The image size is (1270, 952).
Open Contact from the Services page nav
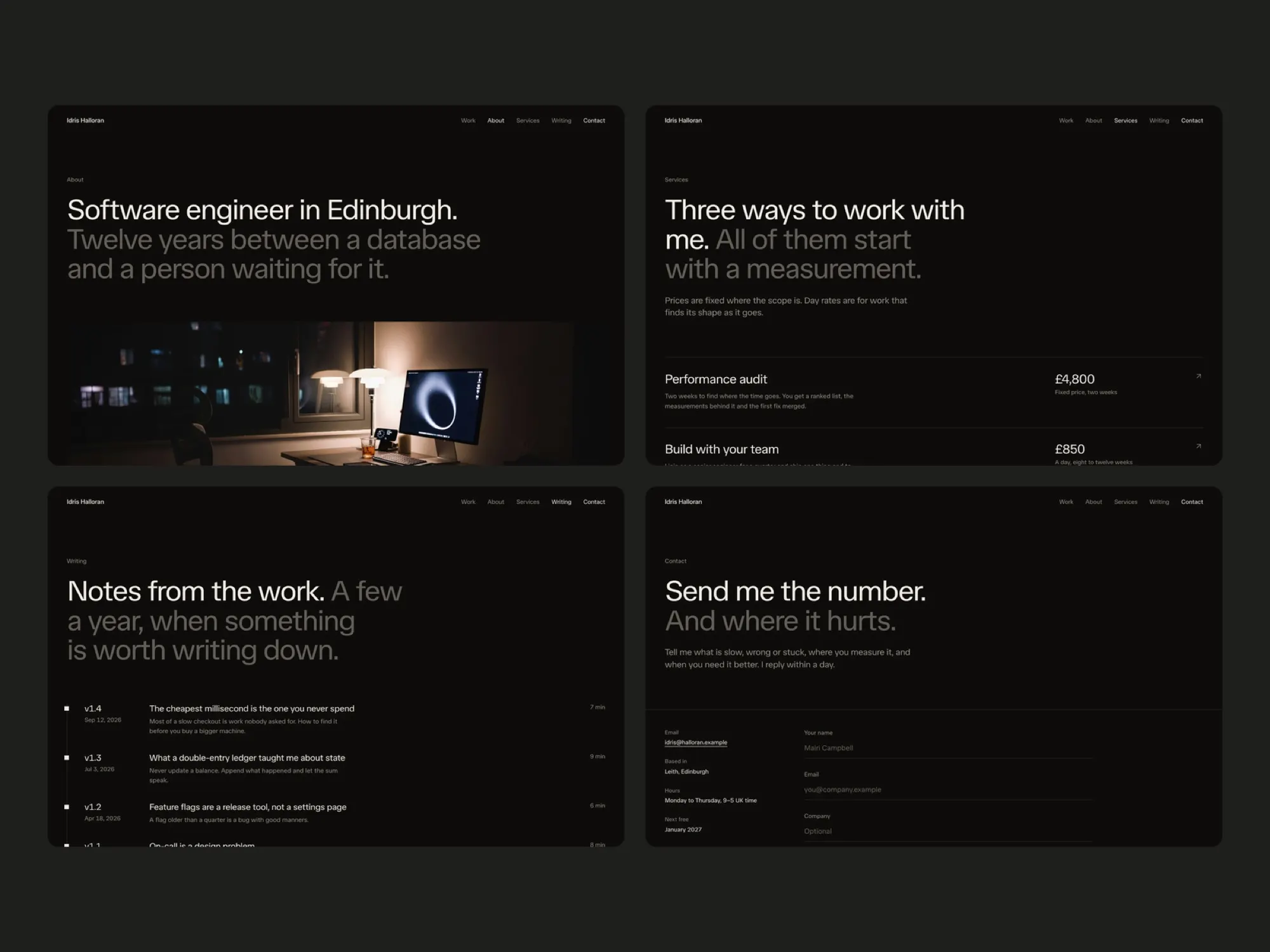point(1192,121)
